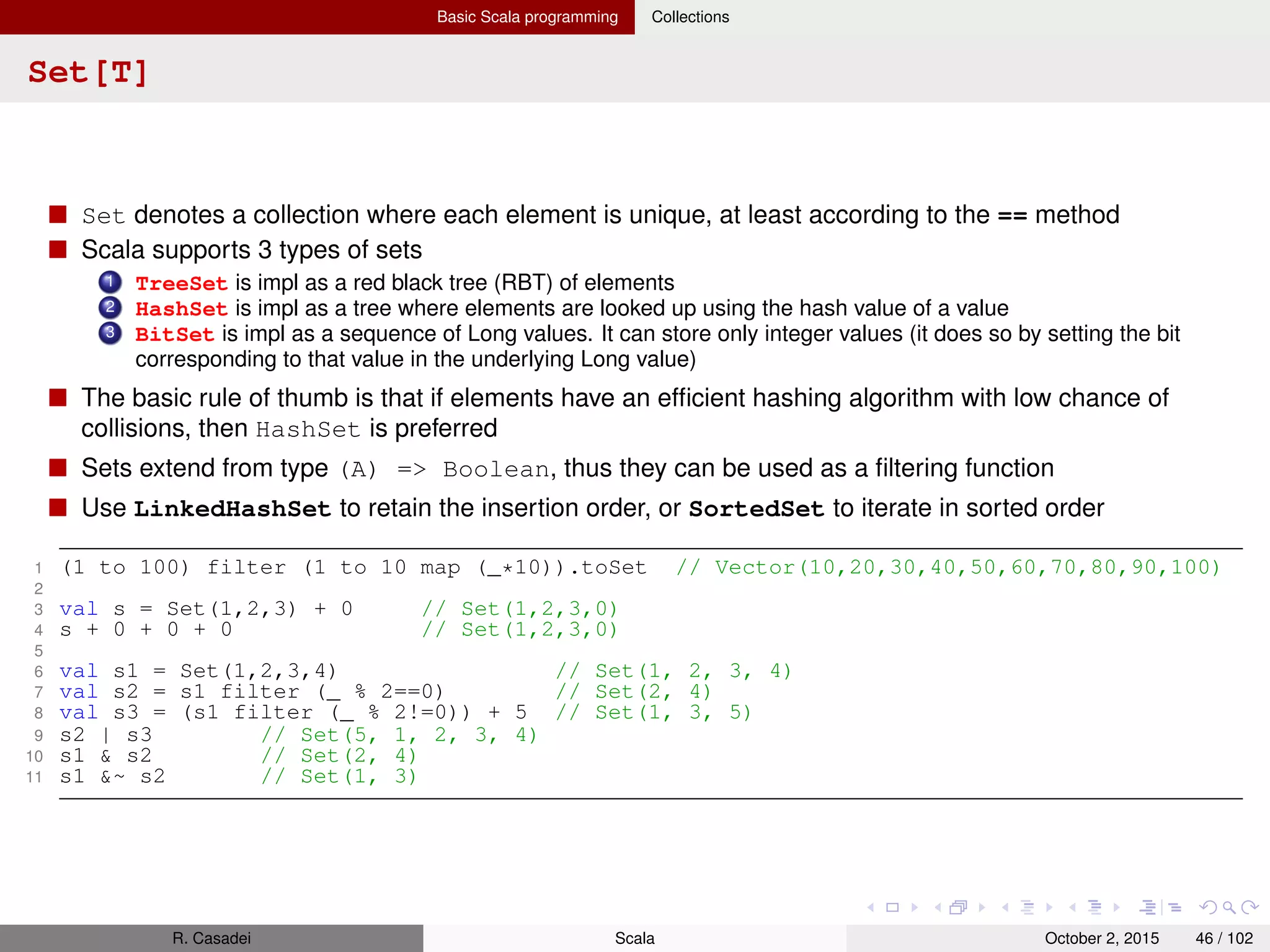Jump to presentation end icon
The image size is (1270, 952).
[x=1175, y=907]
